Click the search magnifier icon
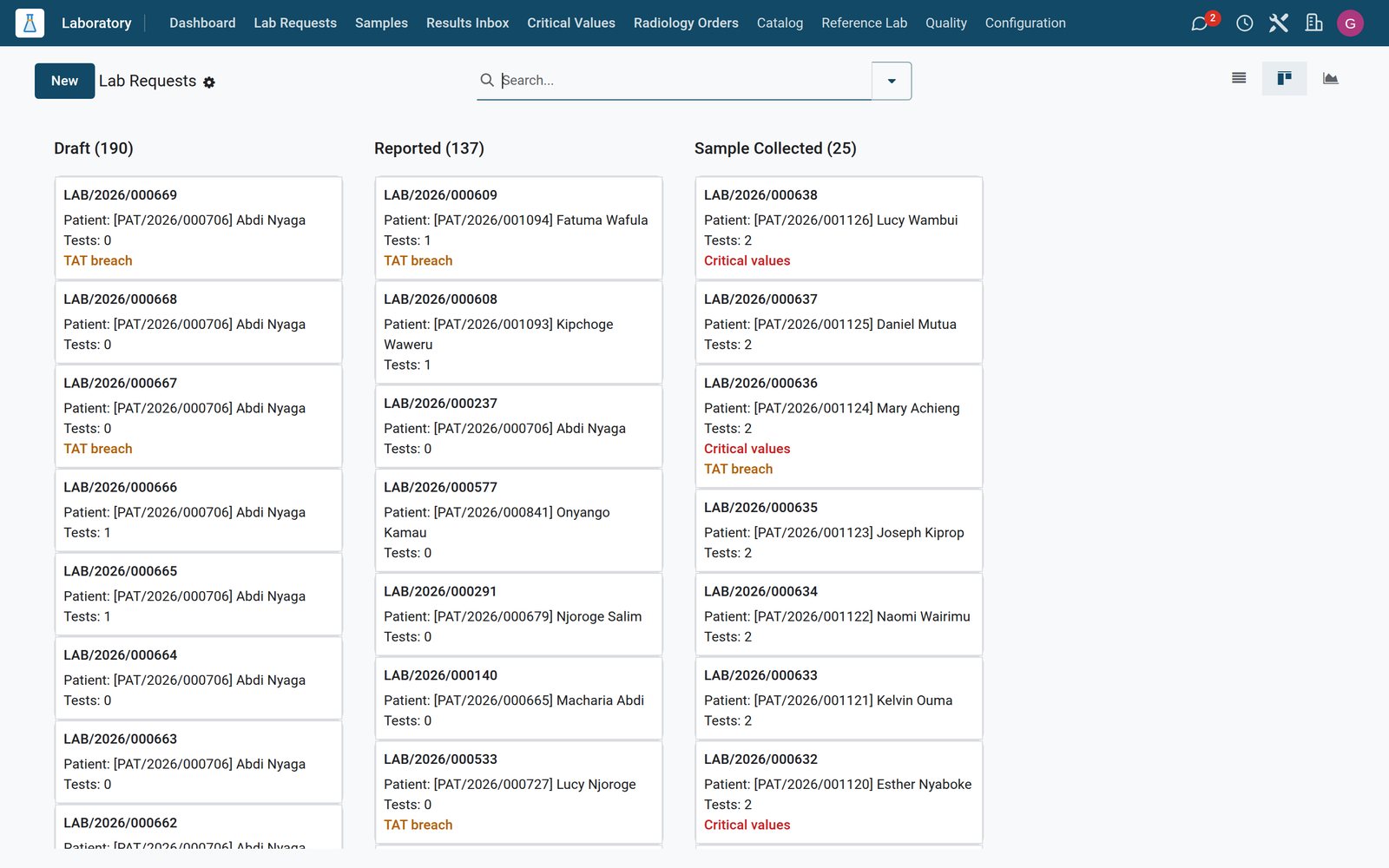Viewport: 1389px width, 868px height. point(487,80)
